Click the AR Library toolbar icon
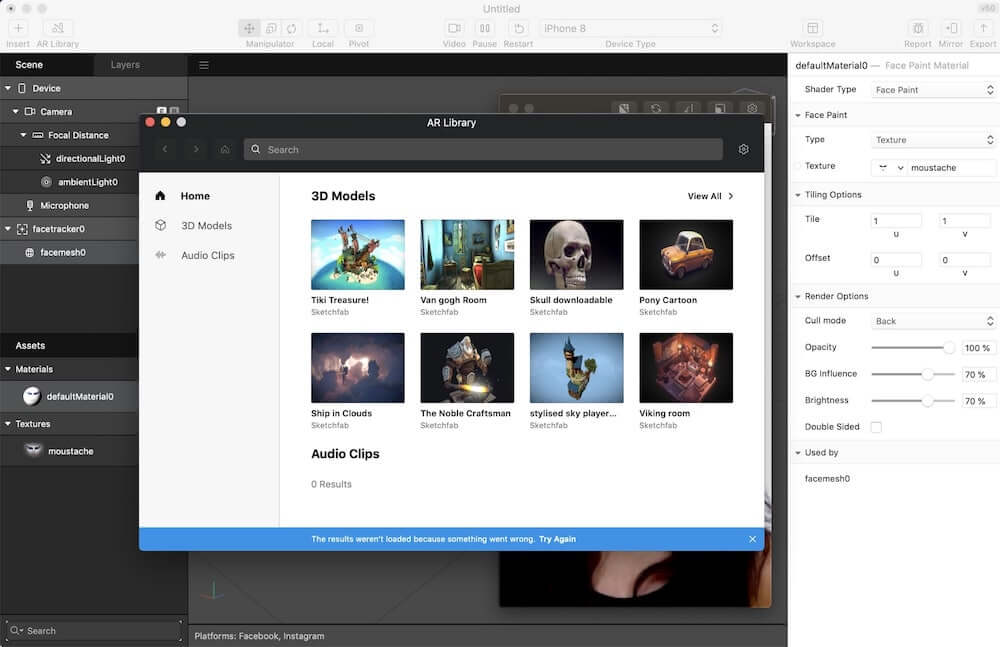This screenshot has width=1000, height=647. point(57,28)
